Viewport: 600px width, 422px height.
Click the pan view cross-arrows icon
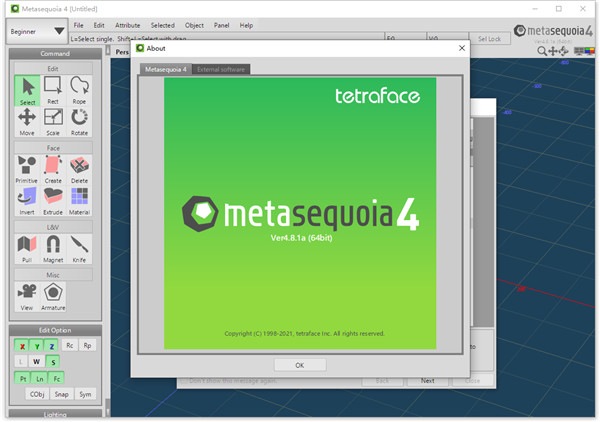point(553,51)
